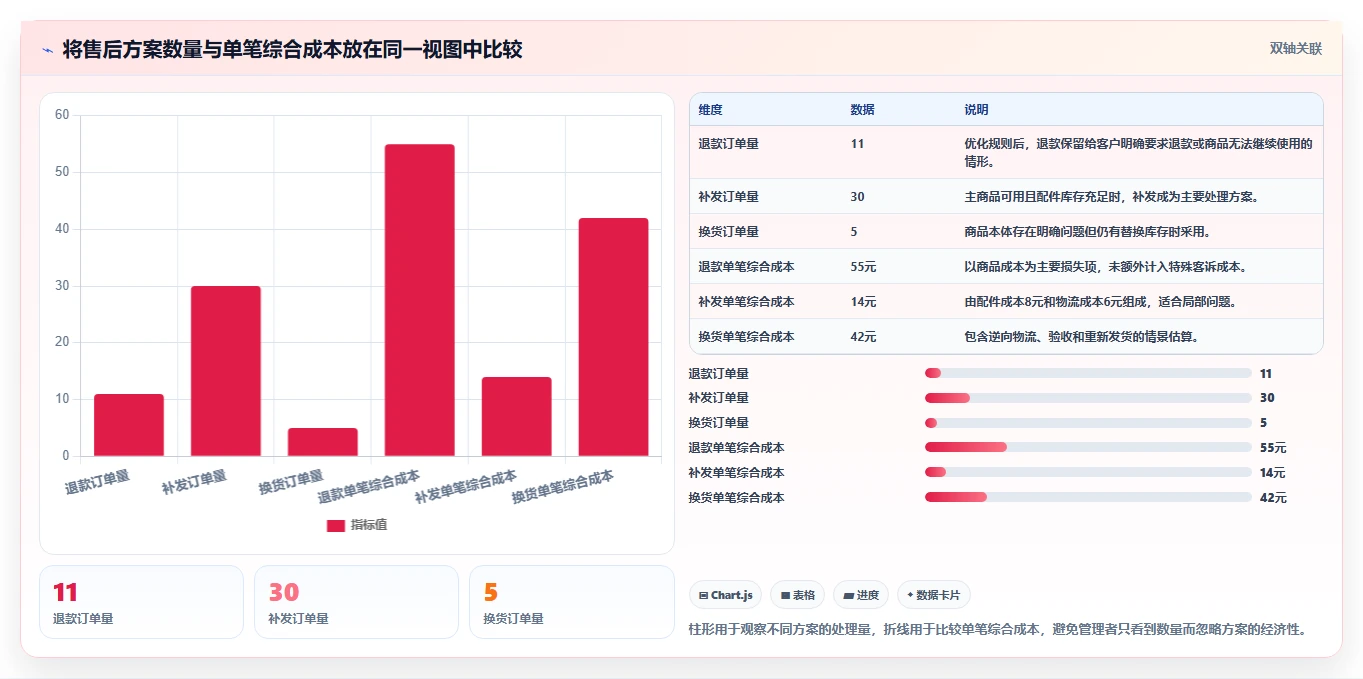Click the 数据 table column header
1363x679 pixels.
point(863,109)
